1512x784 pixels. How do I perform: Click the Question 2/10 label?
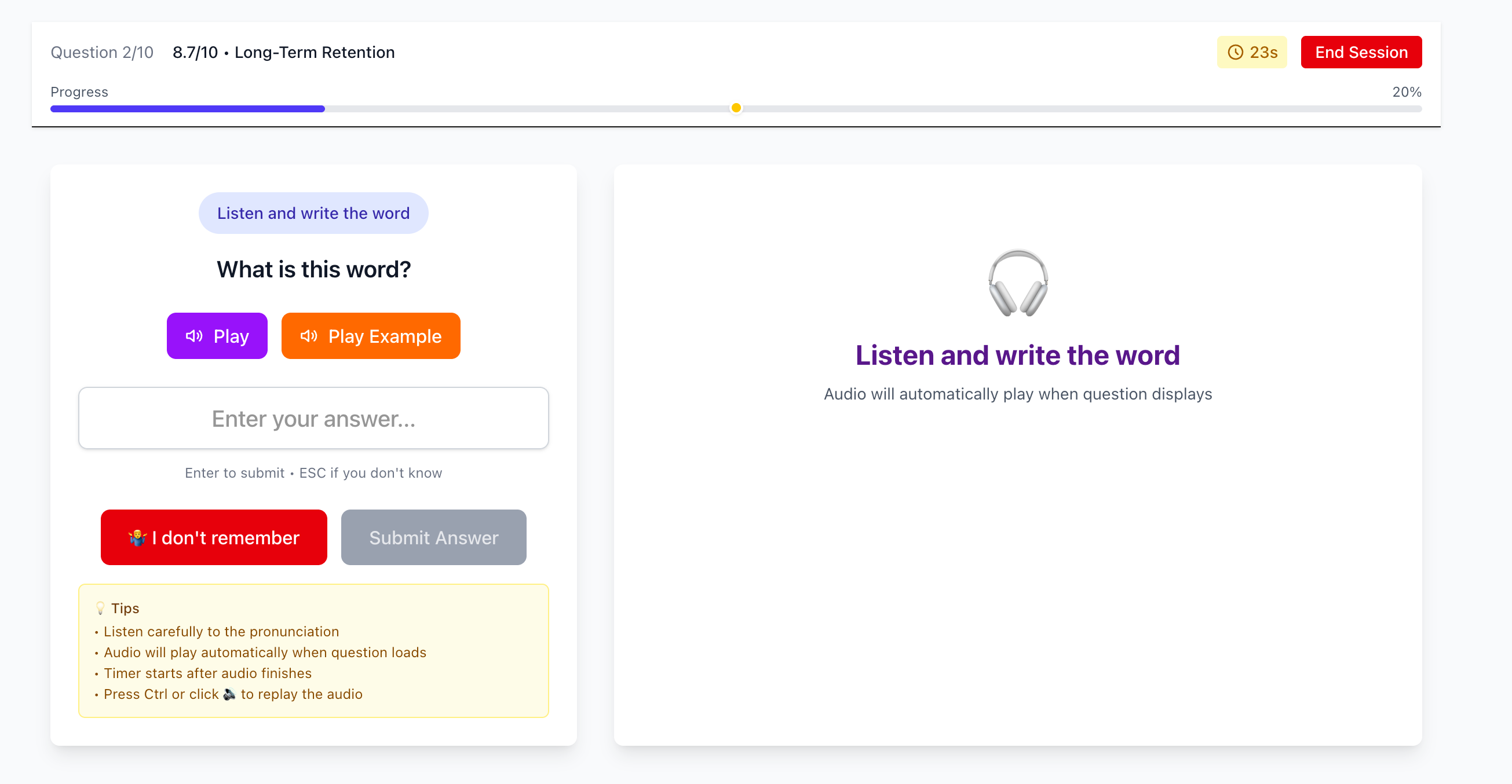[x=102, y=52]
